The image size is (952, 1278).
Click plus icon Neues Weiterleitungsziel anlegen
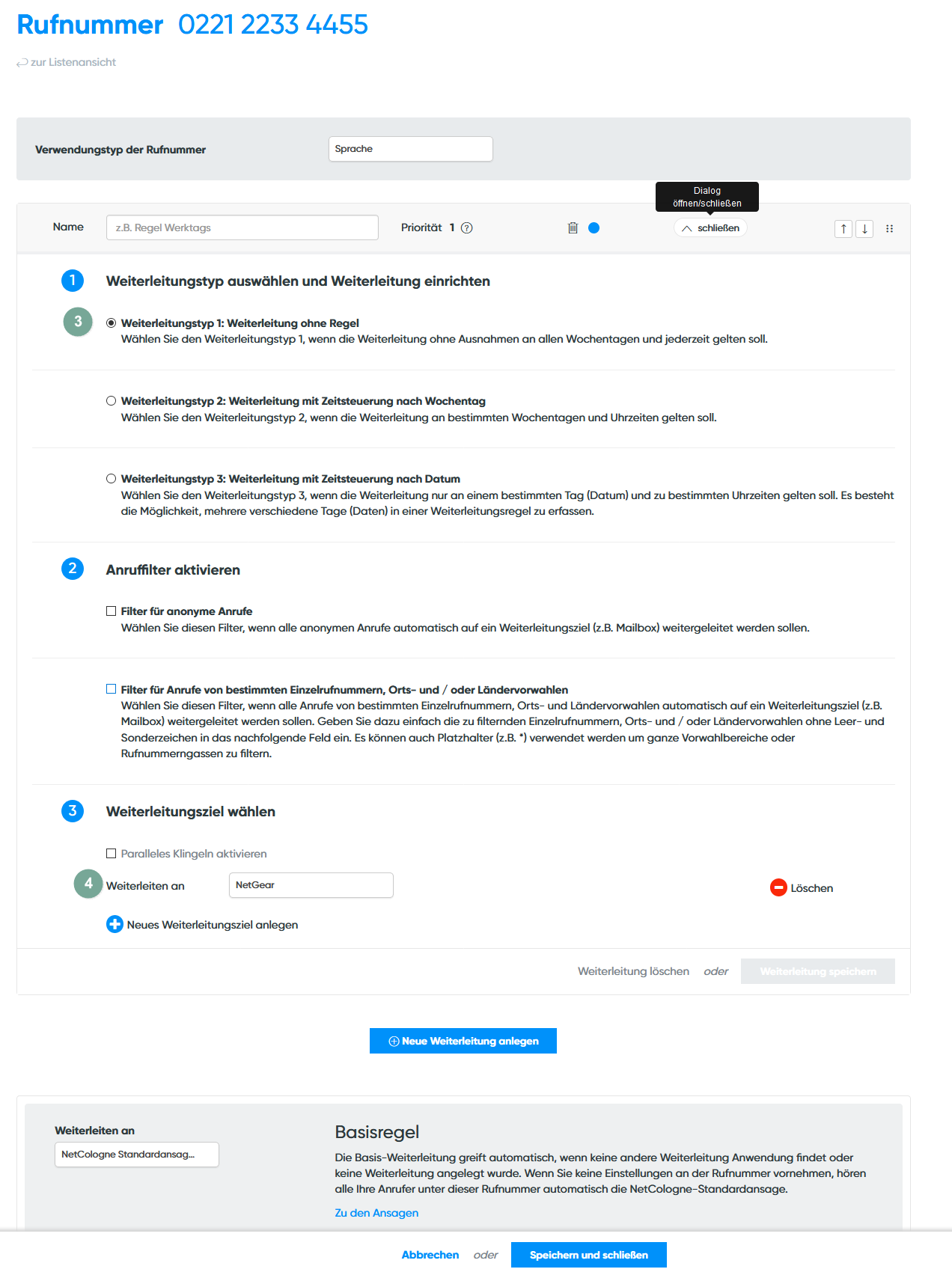(x=115, y=924)
